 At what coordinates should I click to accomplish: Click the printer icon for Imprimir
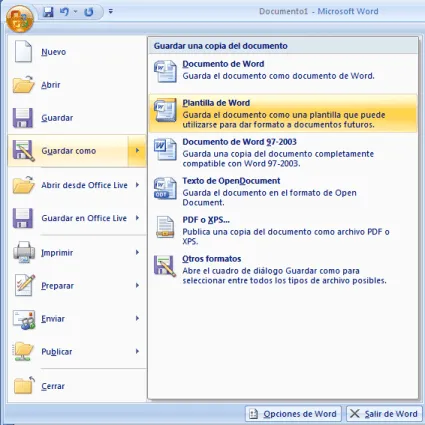click(24, 252)
